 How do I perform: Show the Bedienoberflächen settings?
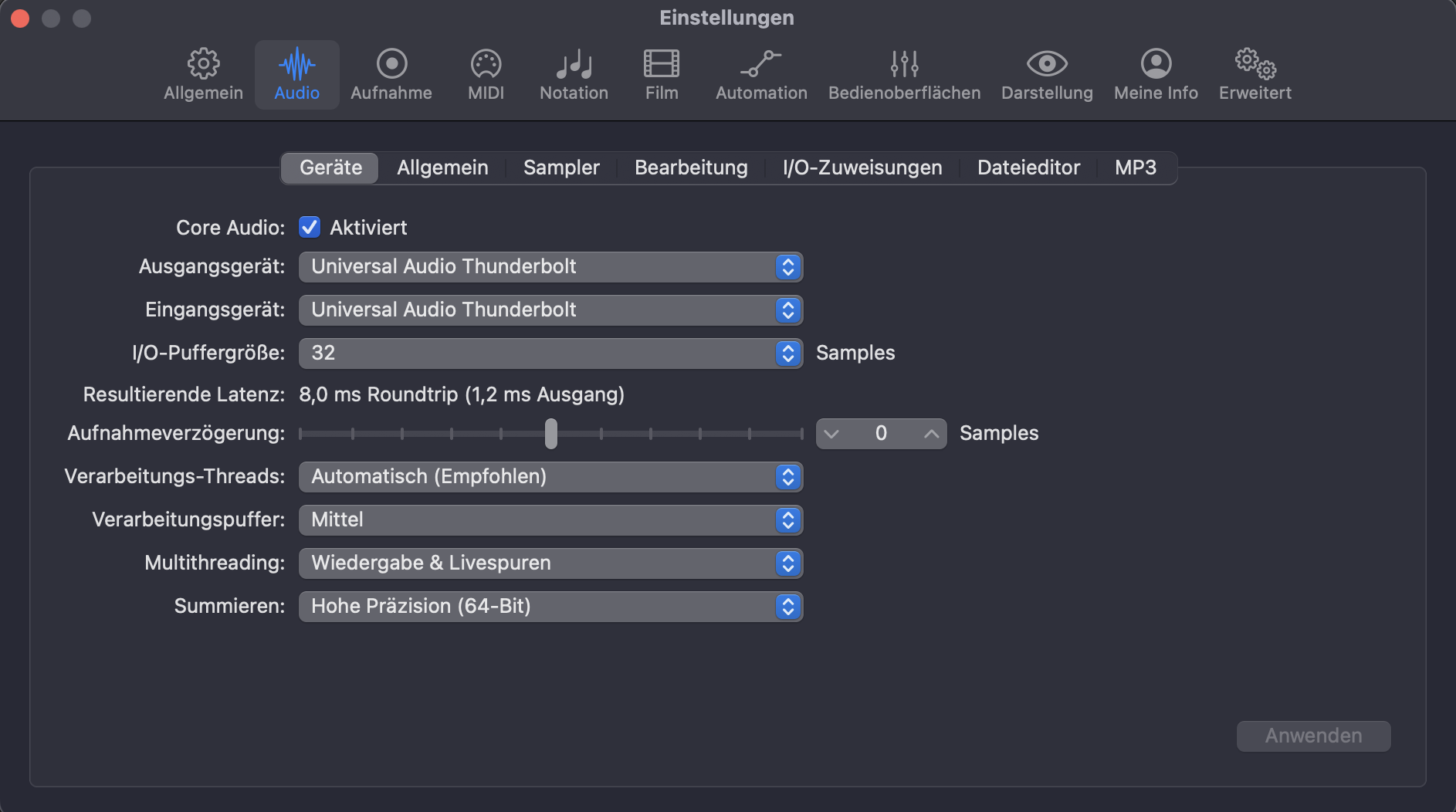point(904,74)
